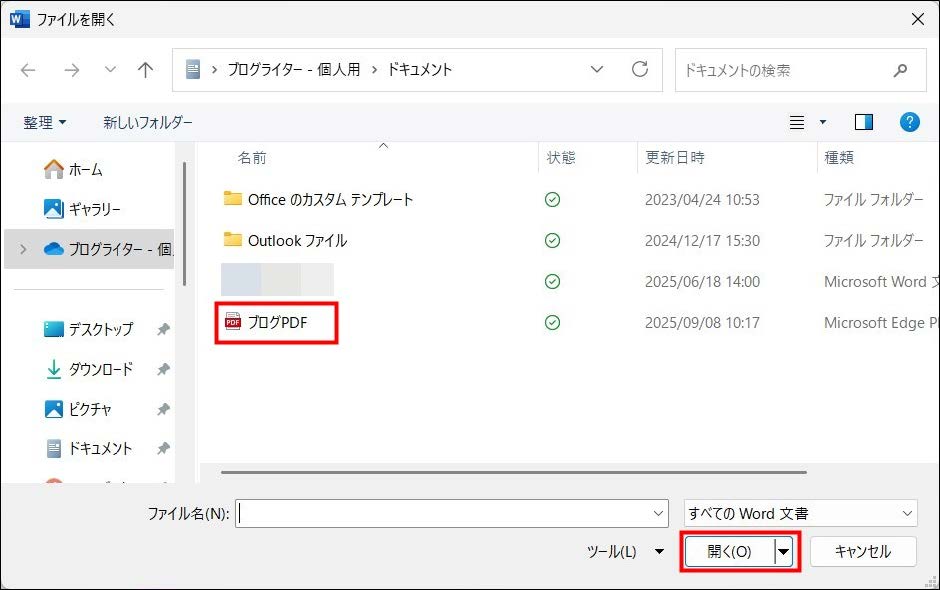Refresh the Documents folder view
Viewport: 940px width, 590px height.
640,70
